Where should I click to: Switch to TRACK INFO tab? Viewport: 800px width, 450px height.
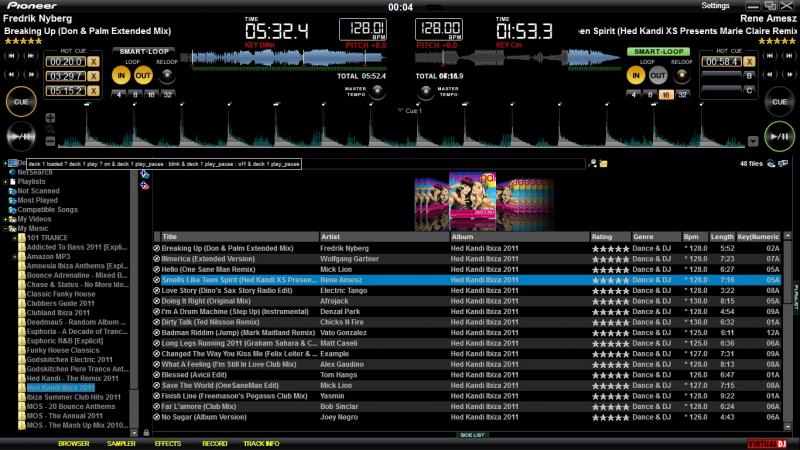(x=261, y=444)
